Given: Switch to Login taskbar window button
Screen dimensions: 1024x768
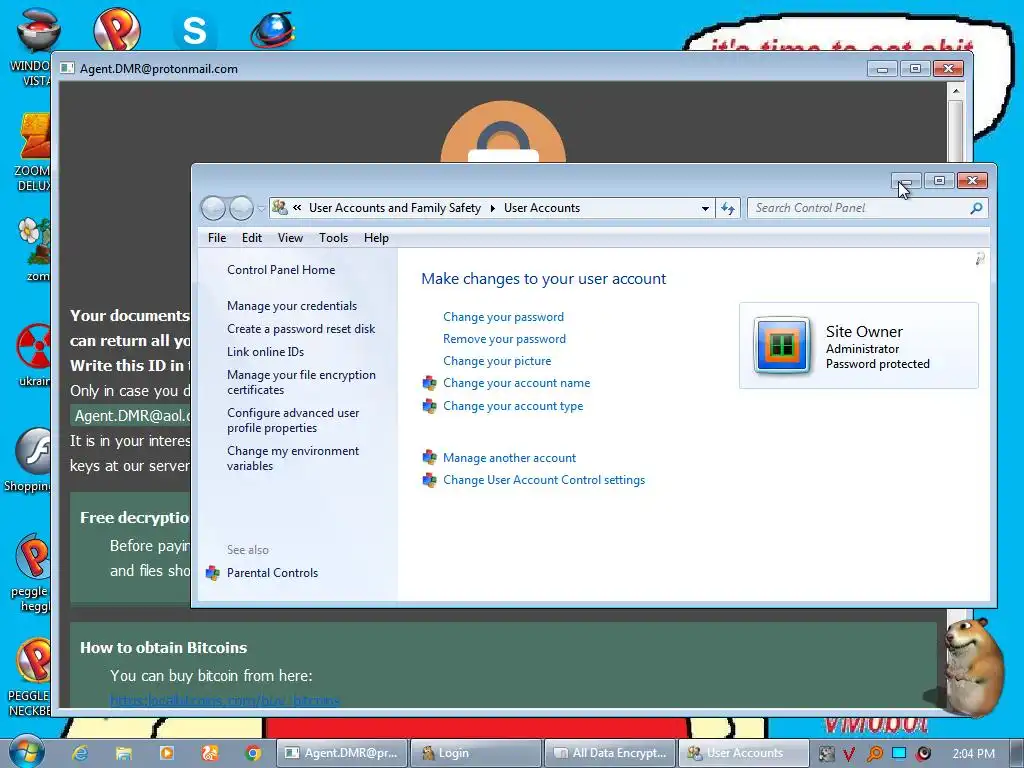Looking at the screenshot, I should pyautogui.click(x=475, y=753).
